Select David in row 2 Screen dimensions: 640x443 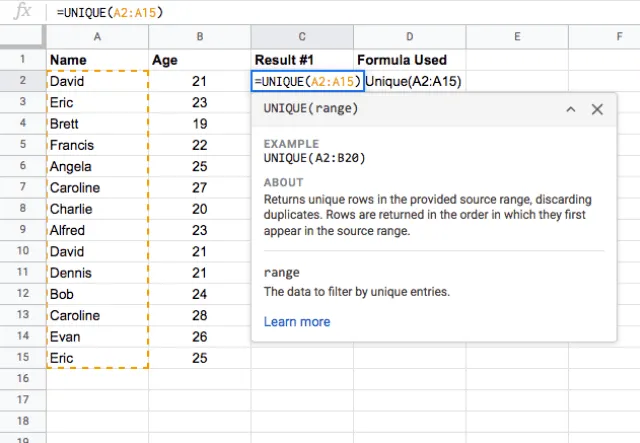pos(98,81)
